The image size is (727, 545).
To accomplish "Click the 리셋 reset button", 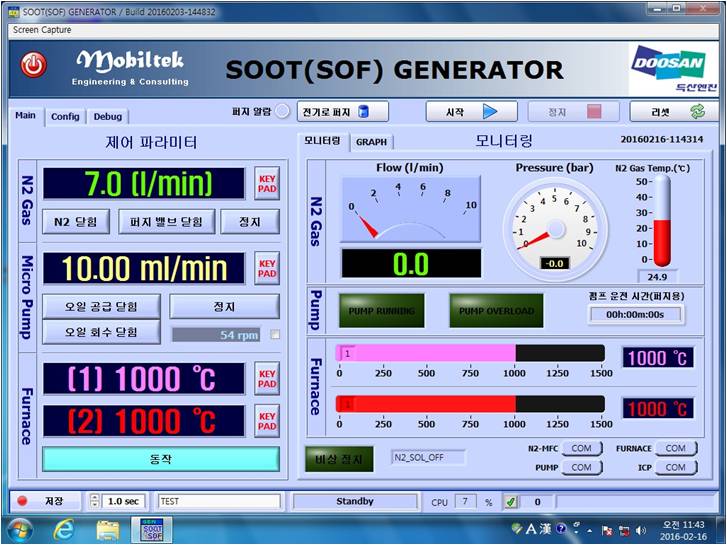I will (674, 112).
